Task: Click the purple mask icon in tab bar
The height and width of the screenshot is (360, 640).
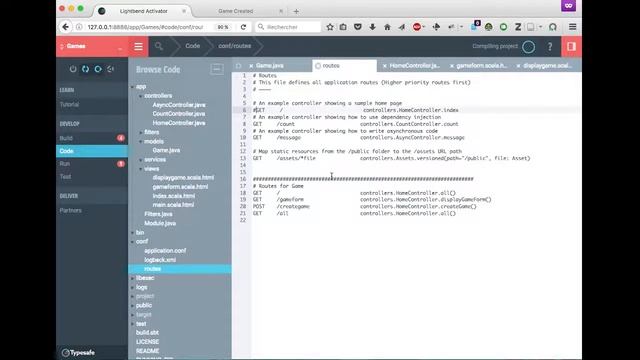Action: tap(568, 6)
